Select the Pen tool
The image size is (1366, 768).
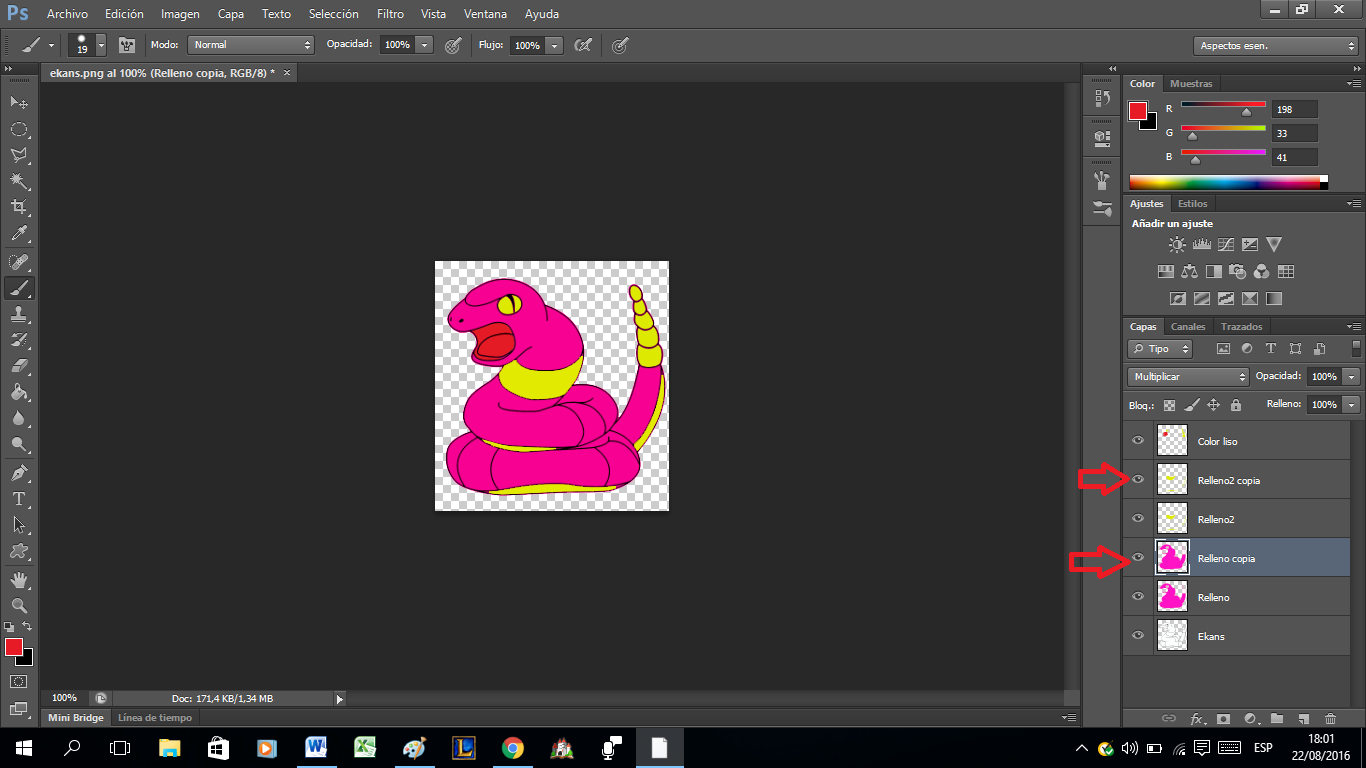(19, 472)
